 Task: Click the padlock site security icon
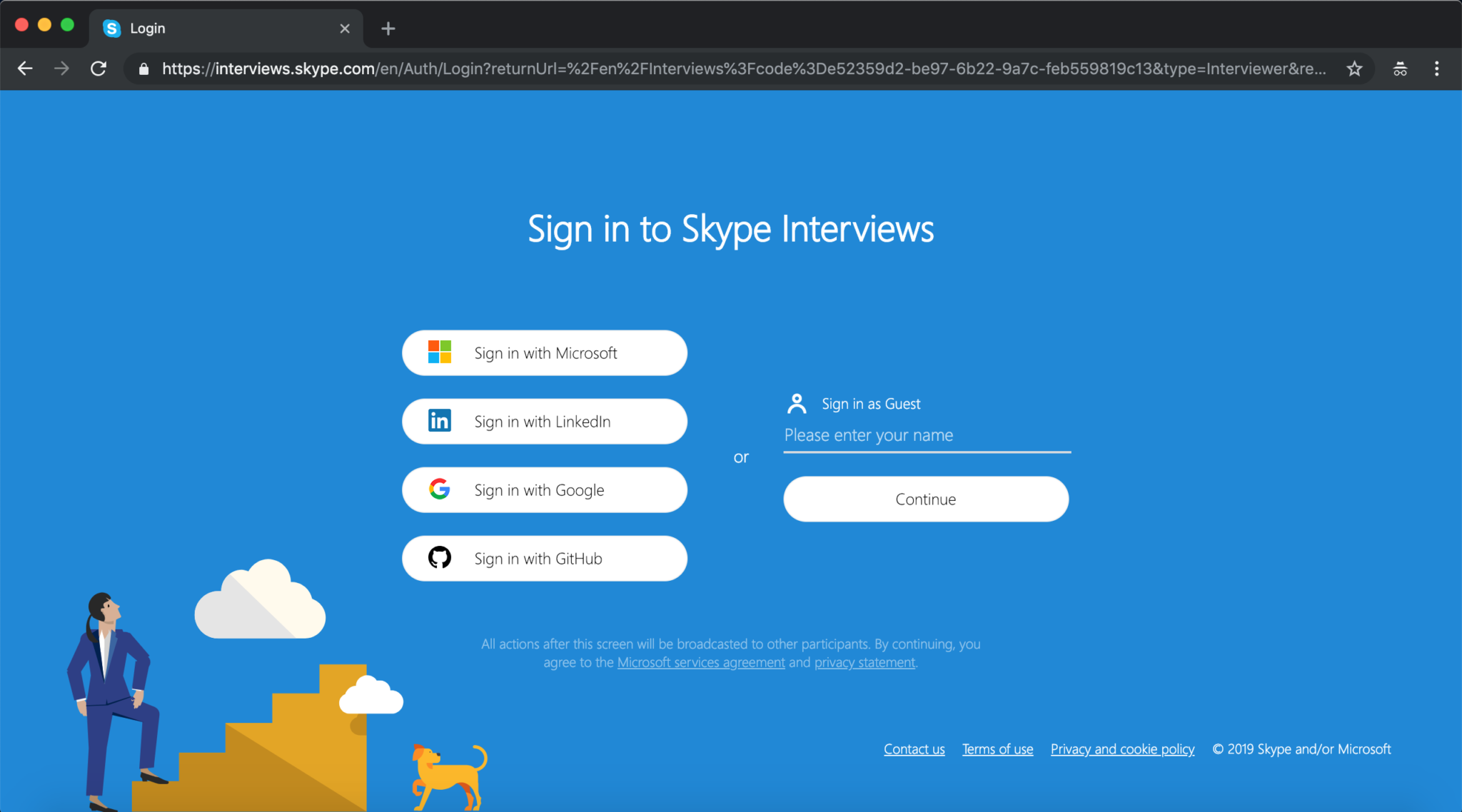(143, 68)
